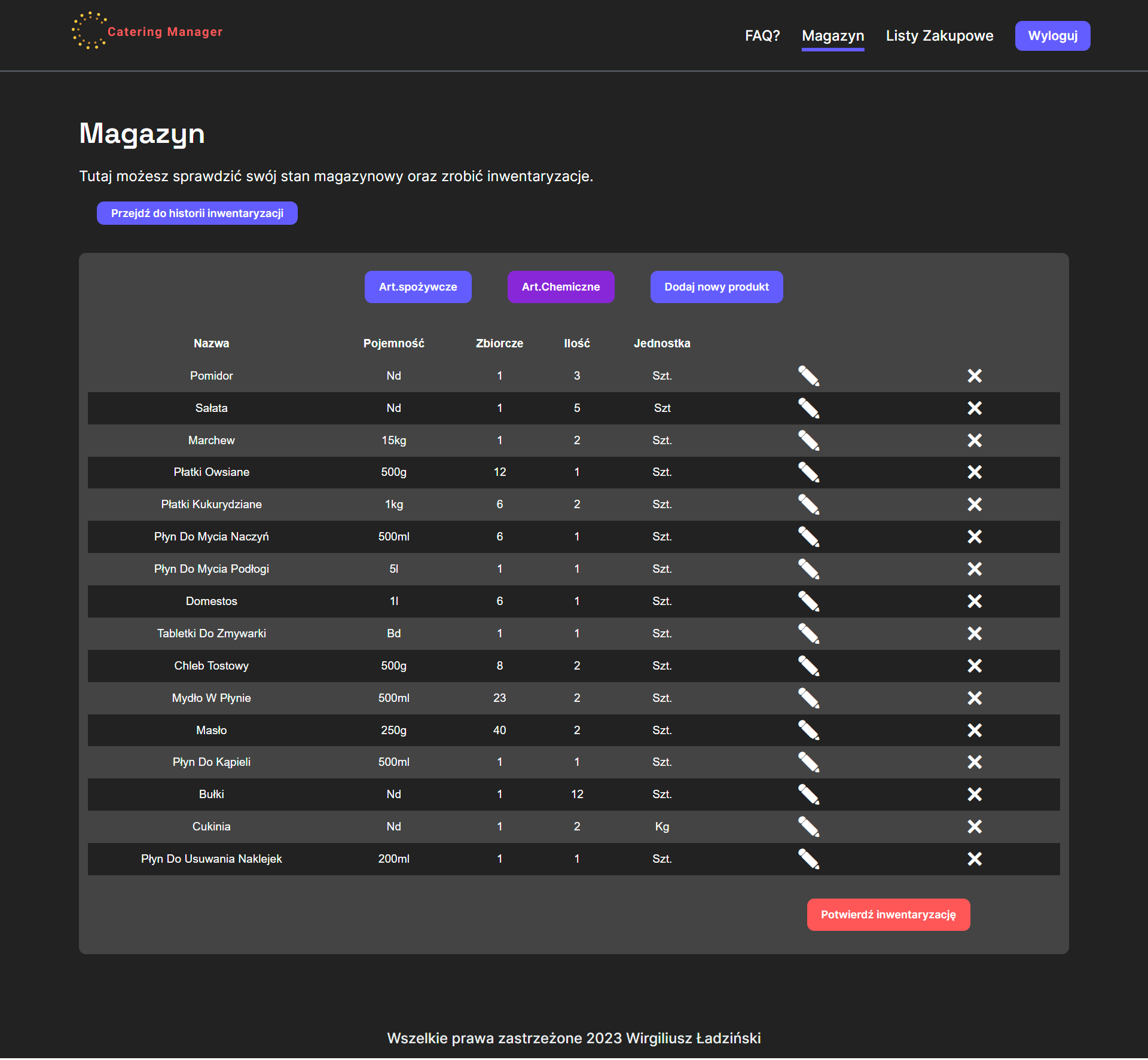This screenshot has height=1060, width=1148.
Task: Edit the Bułki product entry
Action: tap(808, 795)
